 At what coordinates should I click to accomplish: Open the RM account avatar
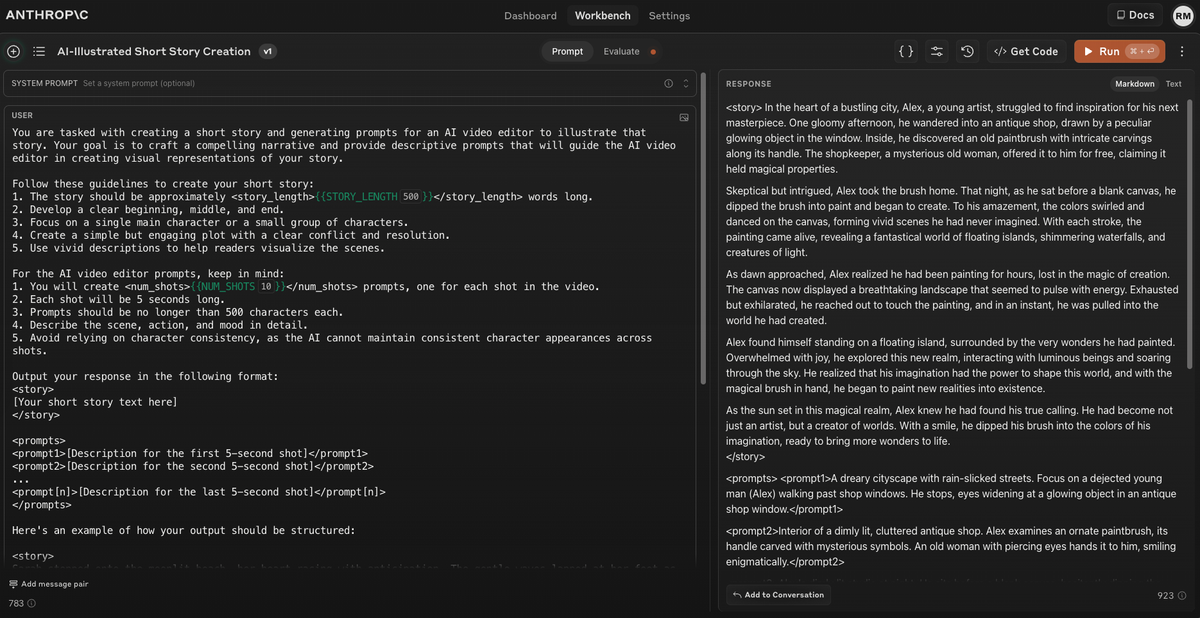[1183, 15]
